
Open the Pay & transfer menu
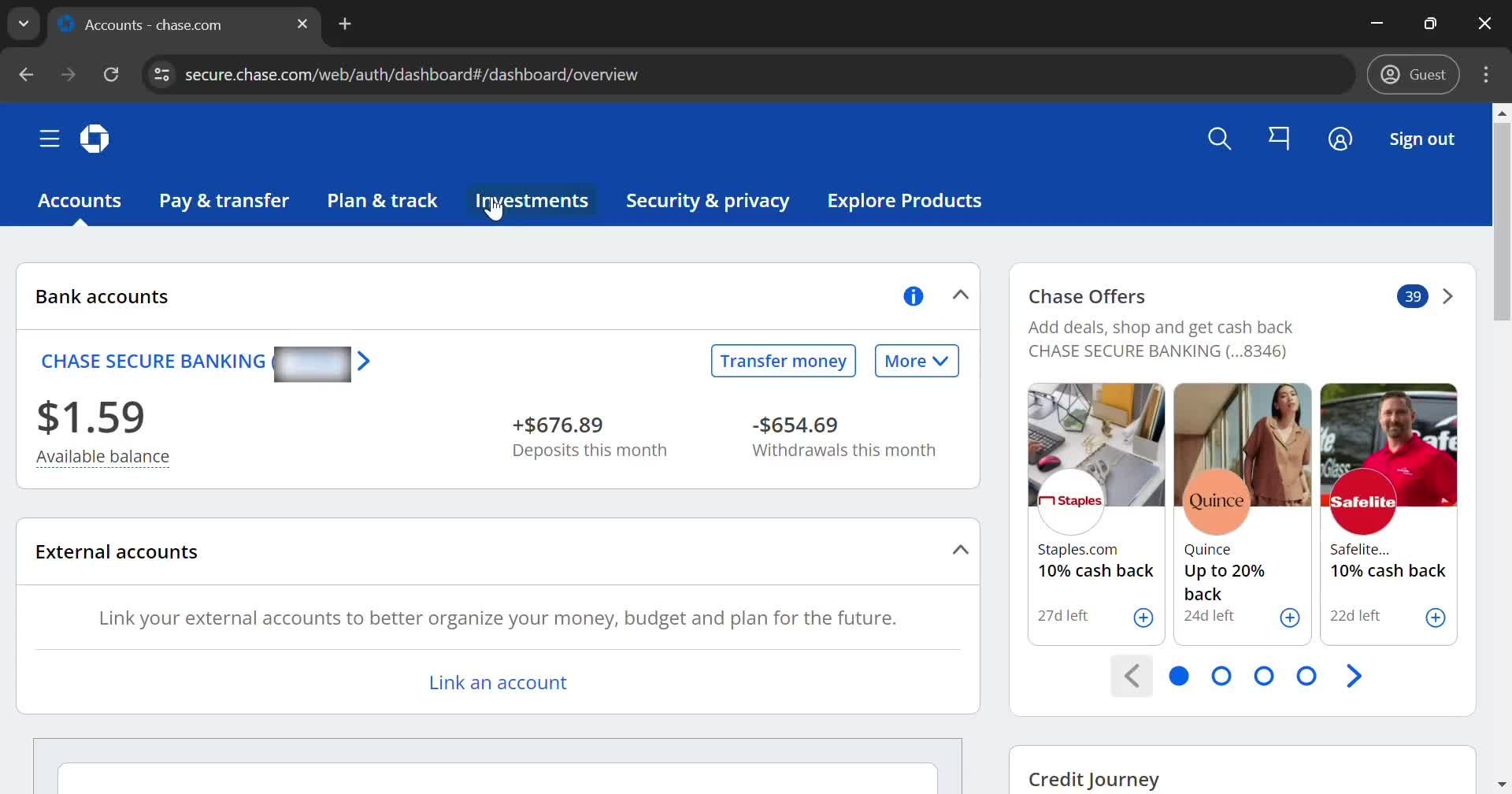(x=224, y=201)
